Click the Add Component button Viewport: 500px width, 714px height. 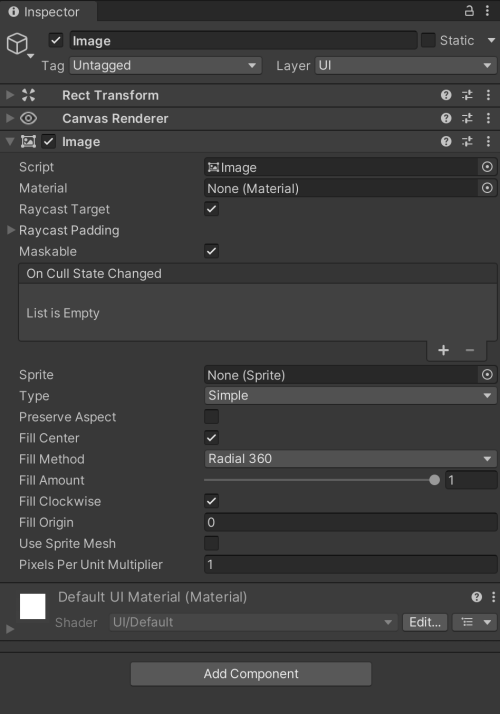pyautogui.click(x=251, y=674)
